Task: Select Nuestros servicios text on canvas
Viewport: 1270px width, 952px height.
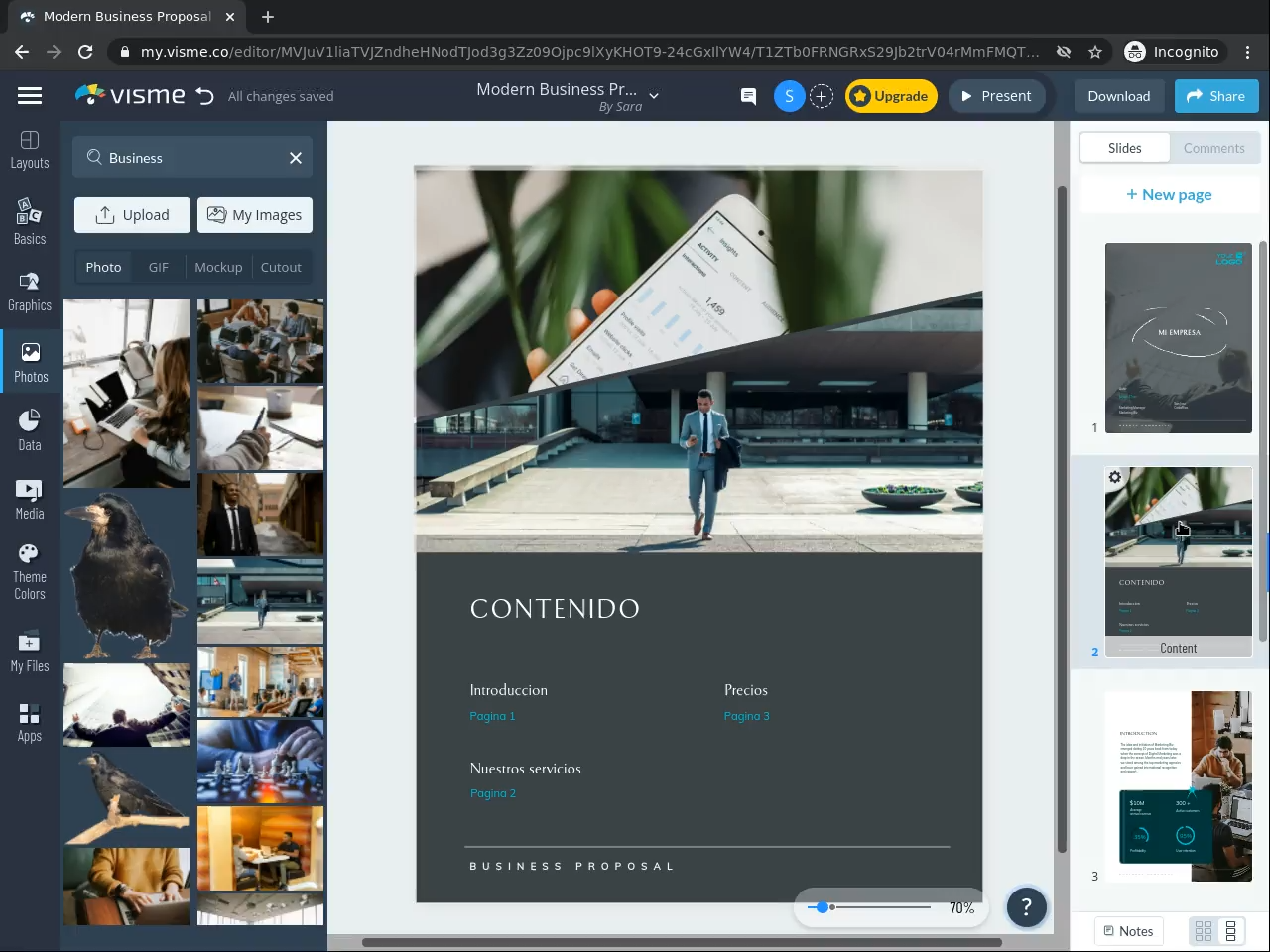Action: [526, 769]
